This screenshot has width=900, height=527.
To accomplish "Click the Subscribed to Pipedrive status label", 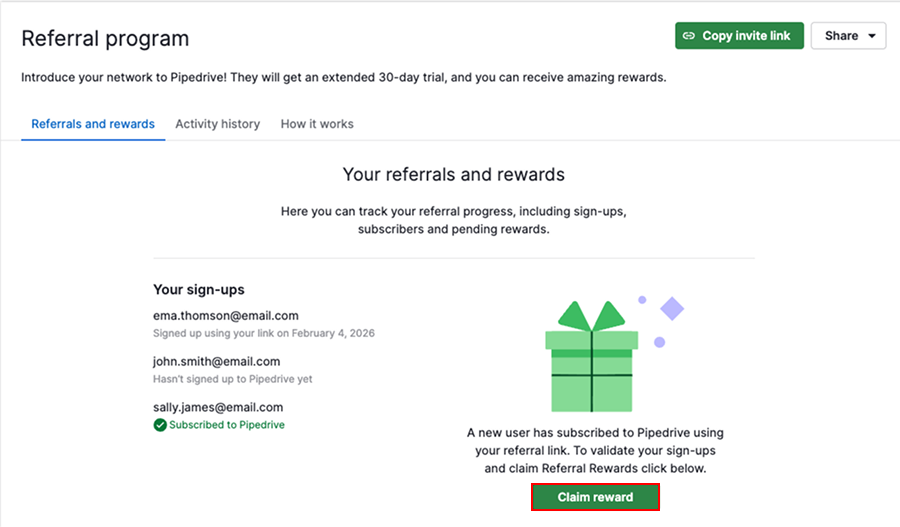I will tap(227, 425).
